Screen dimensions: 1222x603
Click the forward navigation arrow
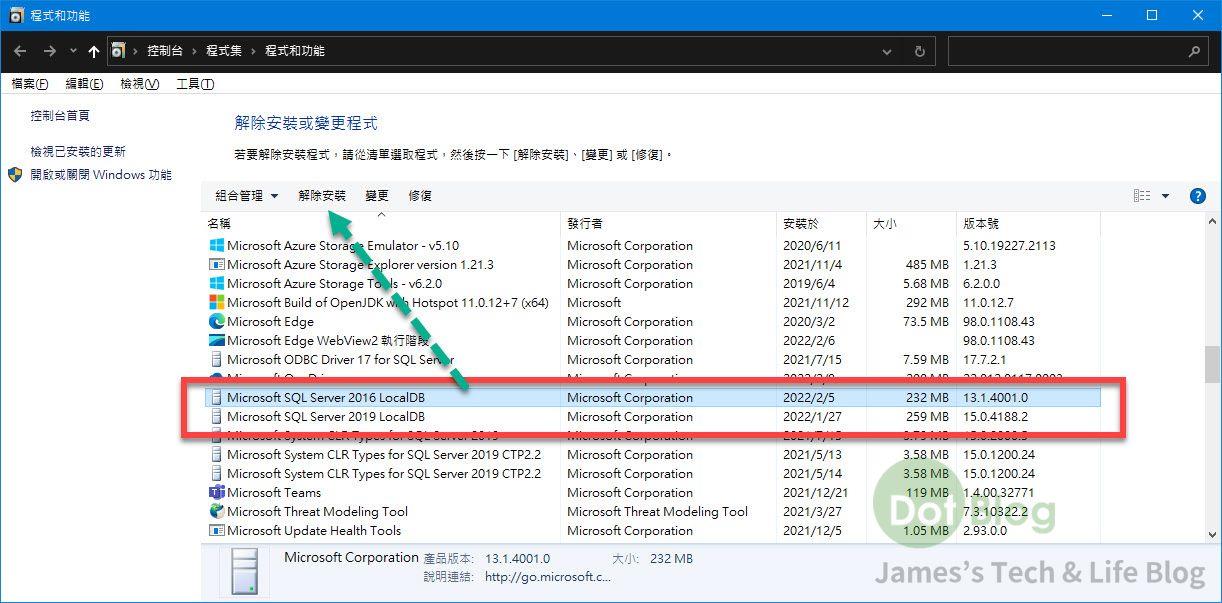[x=49, y=51]
